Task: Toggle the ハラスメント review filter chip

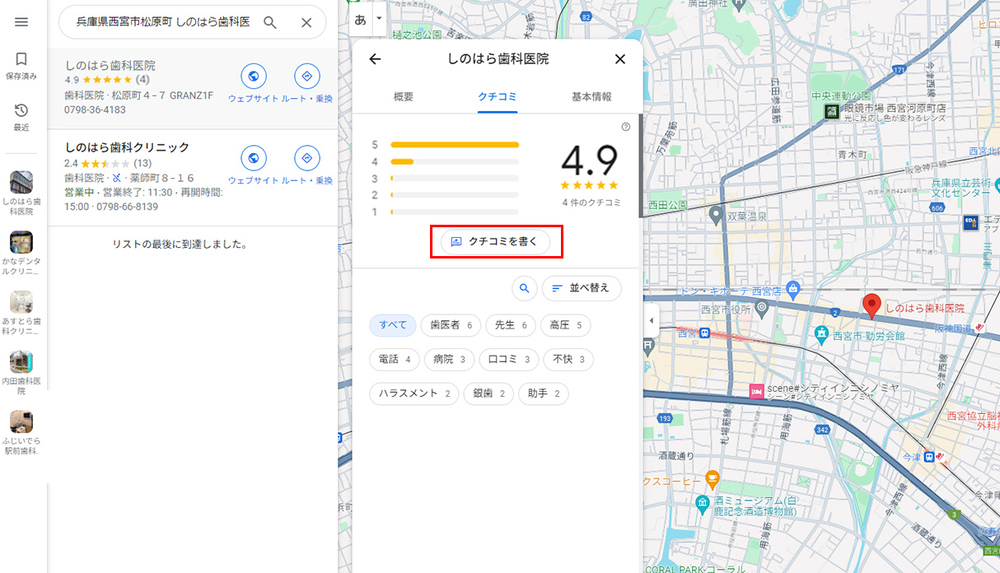Action: (x=415, y=393)
